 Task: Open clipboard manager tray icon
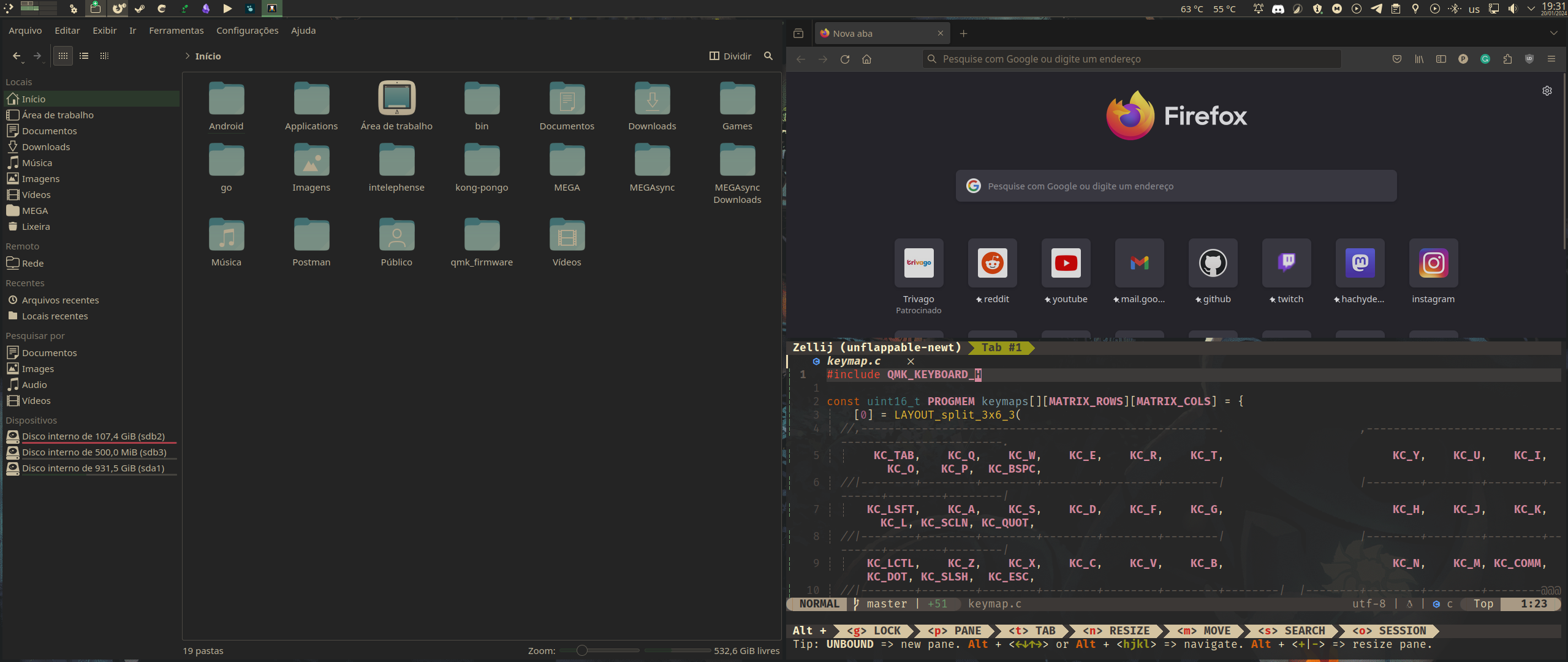click(1396, 9)
